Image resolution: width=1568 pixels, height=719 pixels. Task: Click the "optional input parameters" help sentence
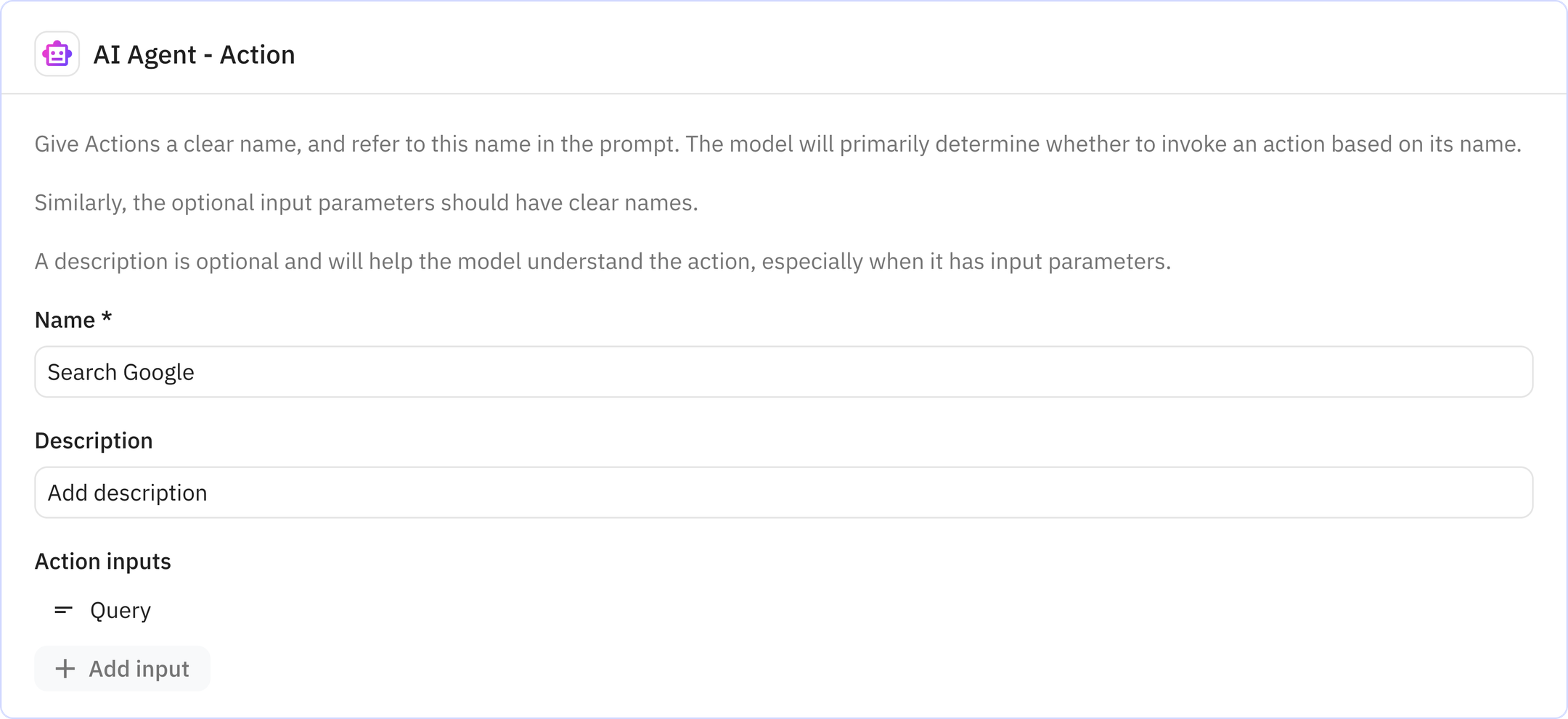click(366, 202)
